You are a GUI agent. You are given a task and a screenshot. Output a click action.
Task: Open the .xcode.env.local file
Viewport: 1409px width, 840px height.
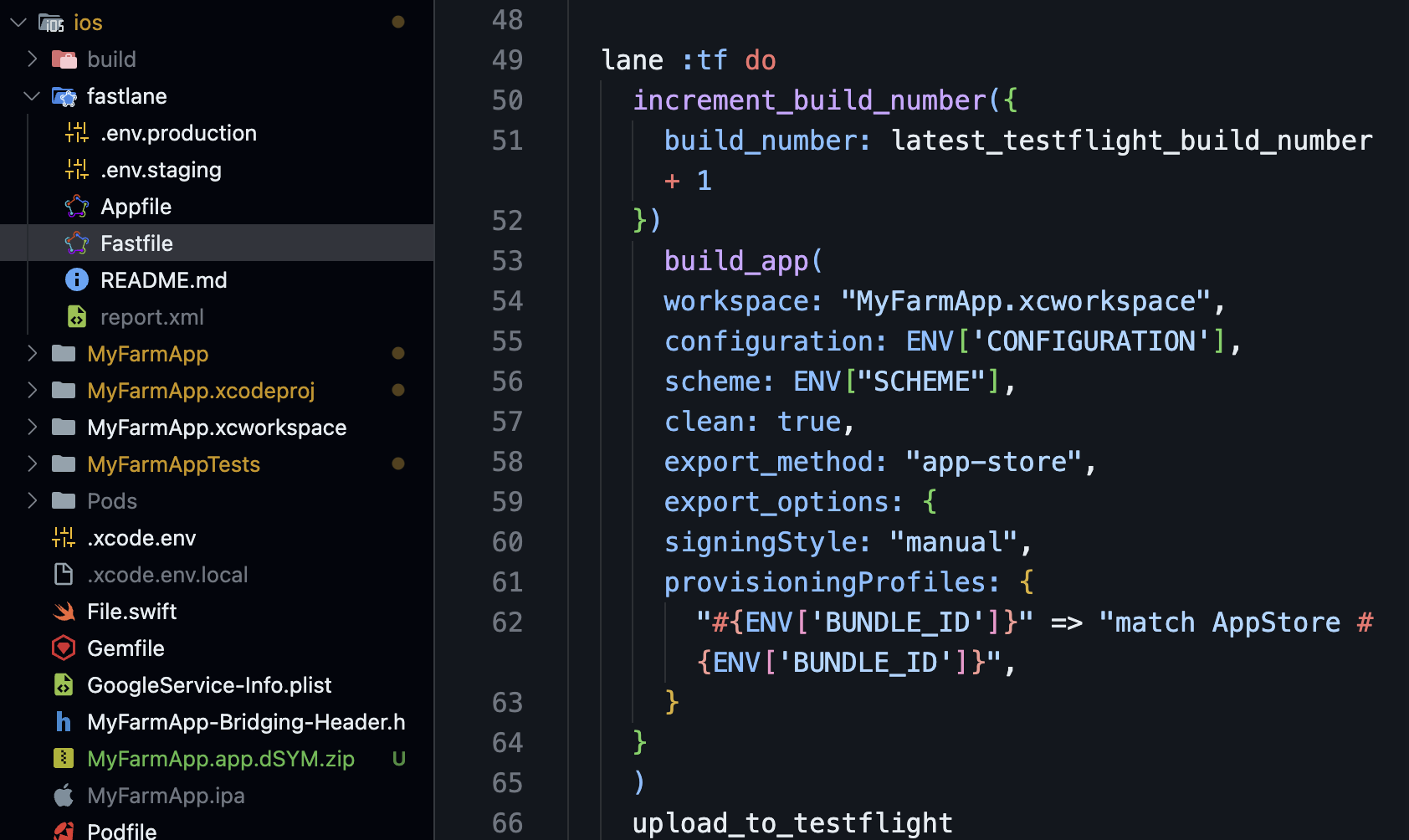[167, 575]
